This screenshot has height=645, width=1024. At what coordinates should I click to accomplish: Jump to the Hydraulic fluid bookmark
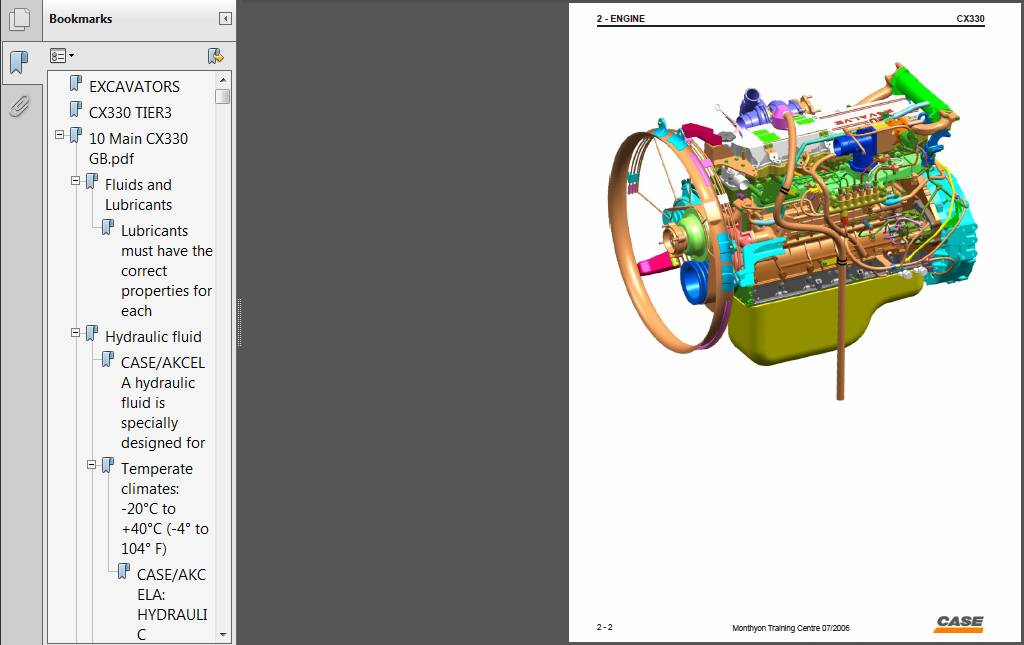pyautogui.click(x=153, y=337)
